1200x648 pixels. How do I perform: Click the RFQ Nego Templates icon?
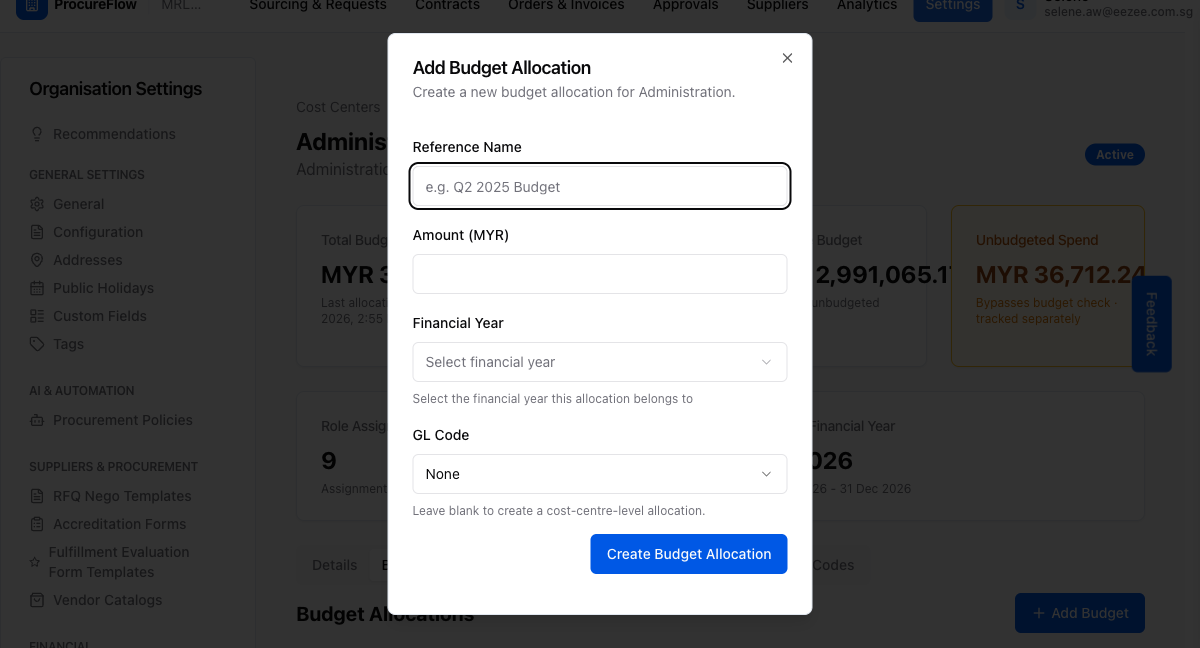click(x=37, y=496)
